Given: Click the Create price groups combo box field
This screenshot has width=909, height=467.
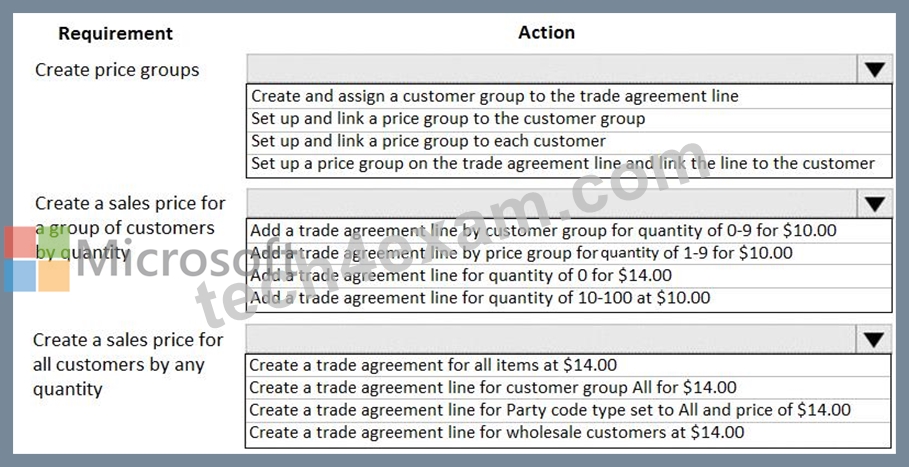Looking at the screenshot, I should (x=552, y=70).
